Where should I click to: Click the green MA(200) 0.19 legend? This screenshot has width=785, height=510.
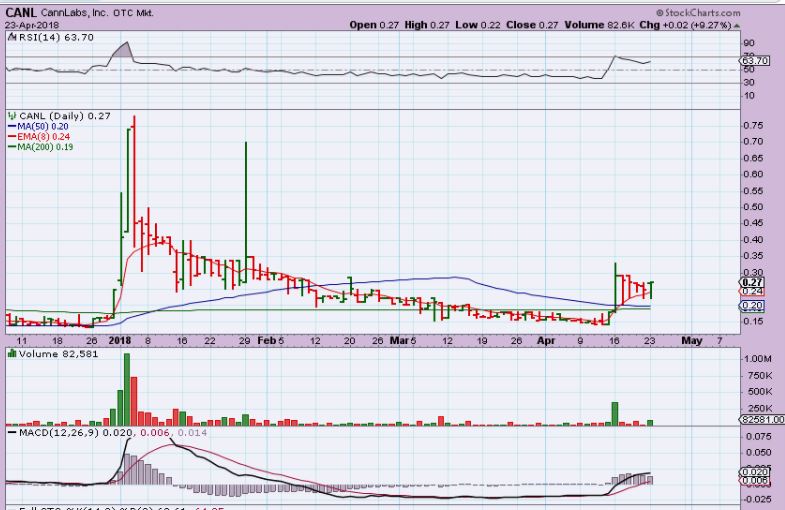tap(41, 147)
